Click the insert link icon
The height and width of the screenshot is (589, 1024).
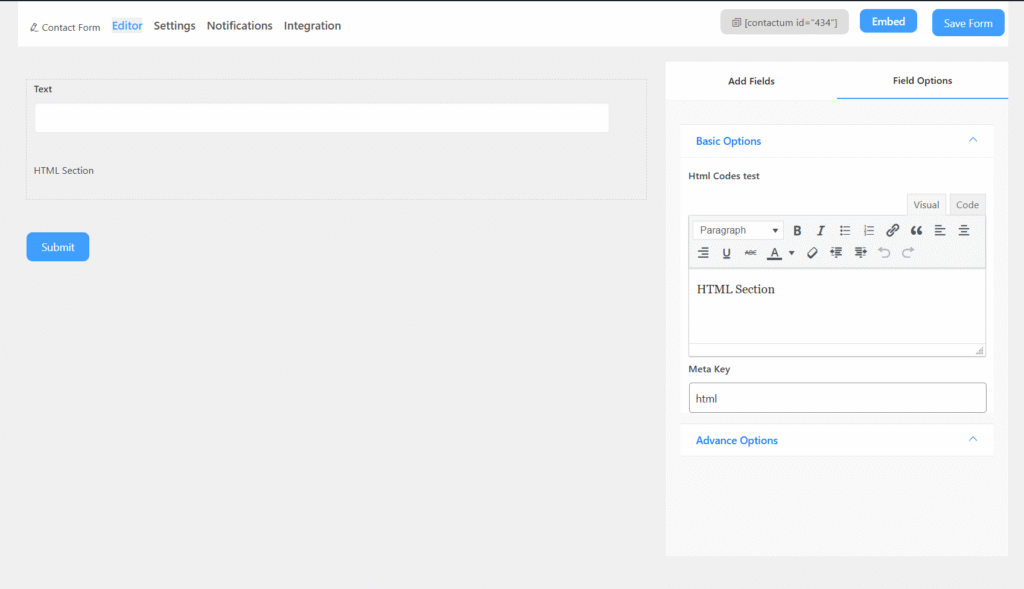[893, 231]
